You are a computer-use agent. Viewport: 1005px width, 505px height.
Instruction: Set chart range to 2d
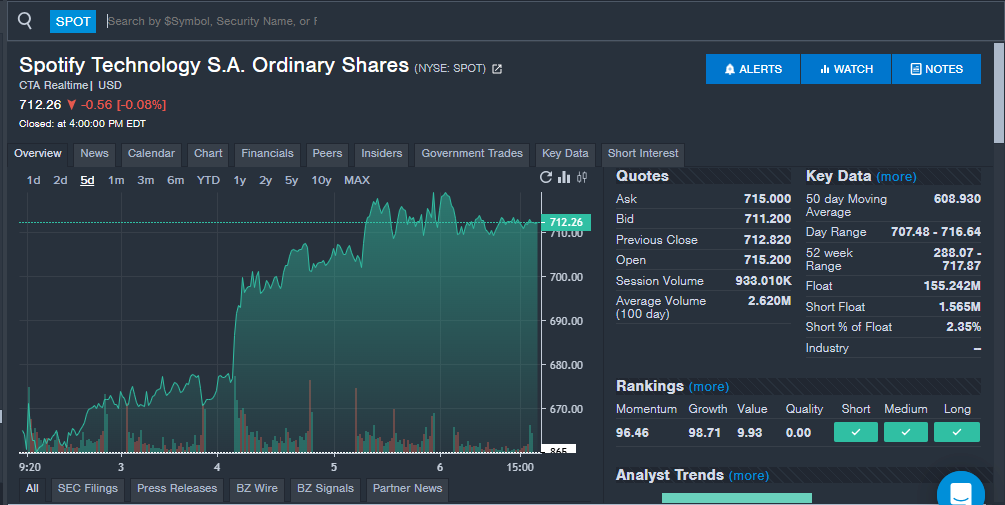click(60, 181)
